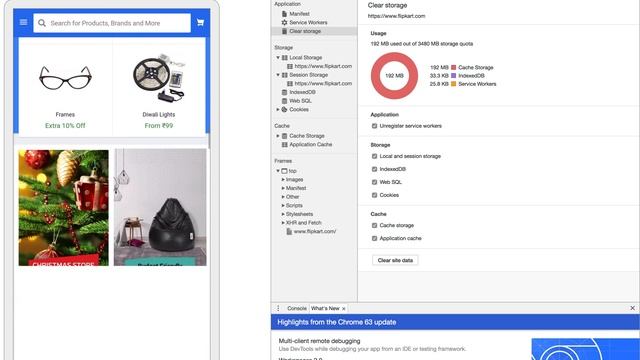Screen dimensions: 640x360
Task: Click the www.flipkart.com/ document icon
Action: pos(289,231)
